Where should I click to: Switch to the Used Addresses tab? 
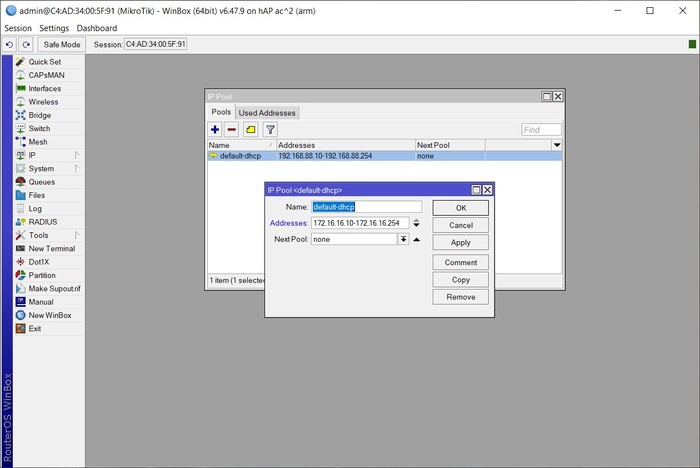(x=267, y=113)
